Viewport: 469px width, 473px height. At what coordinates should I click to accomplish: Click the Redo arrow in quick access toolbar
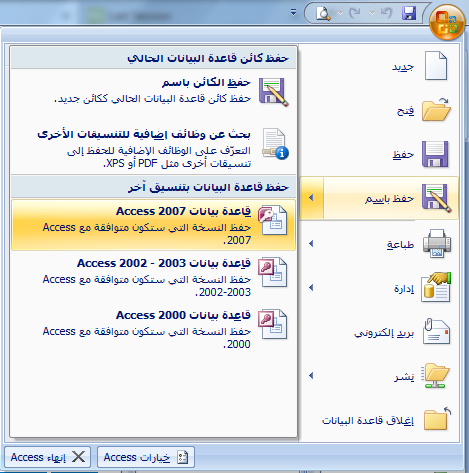coord(354,13)
